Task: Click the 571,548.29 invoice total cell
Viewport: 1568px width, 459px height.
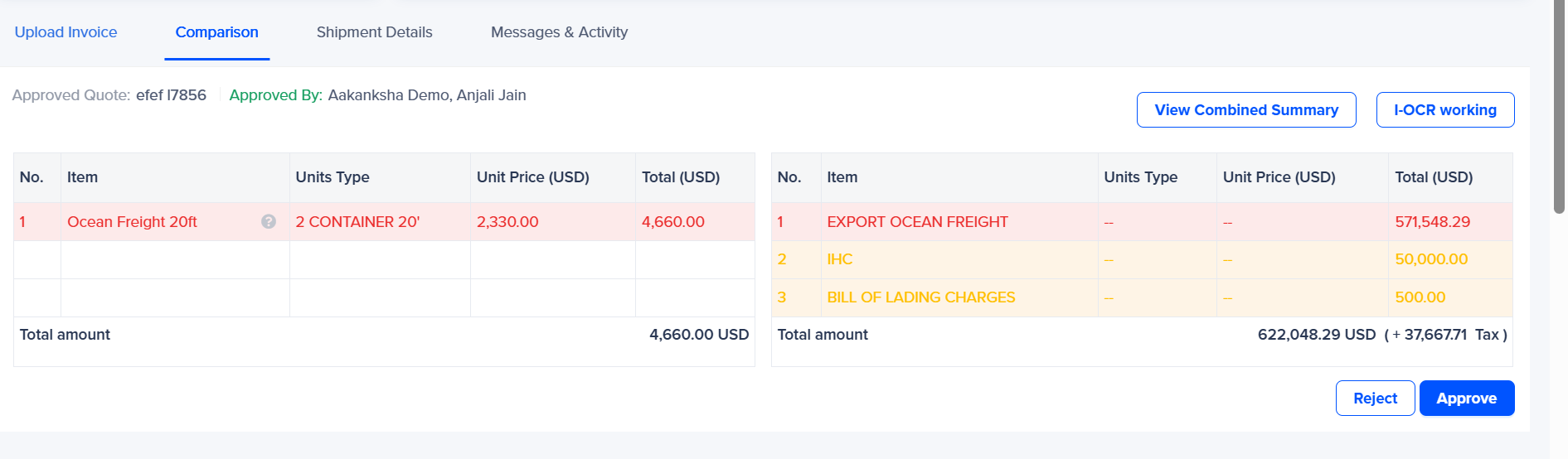Action: (1432, 222)
